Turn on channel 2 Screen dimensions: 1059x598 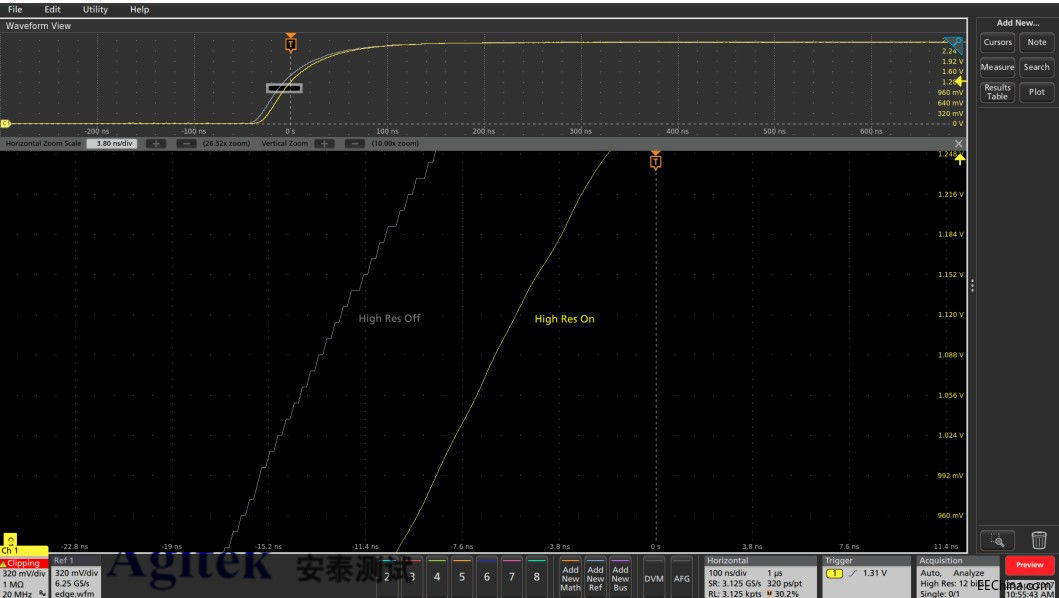386,576
